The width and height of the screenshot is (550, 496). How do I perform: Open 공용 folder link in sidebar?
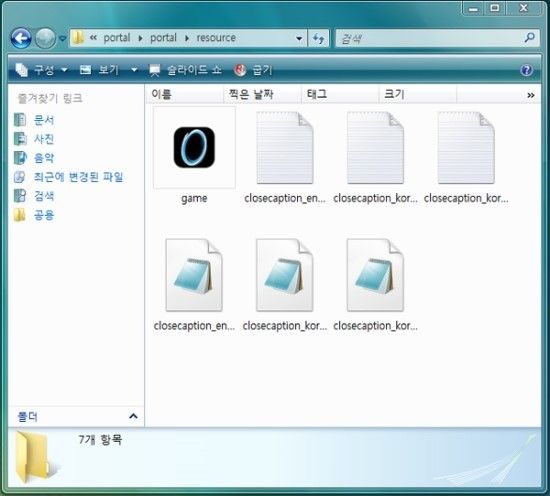point(44,215)
